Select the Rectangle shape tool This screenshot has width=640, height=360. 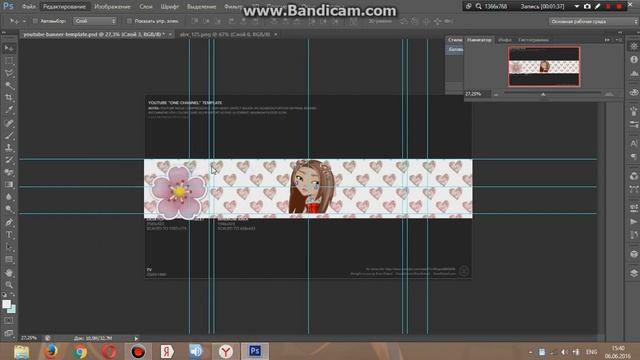(9, 260)
